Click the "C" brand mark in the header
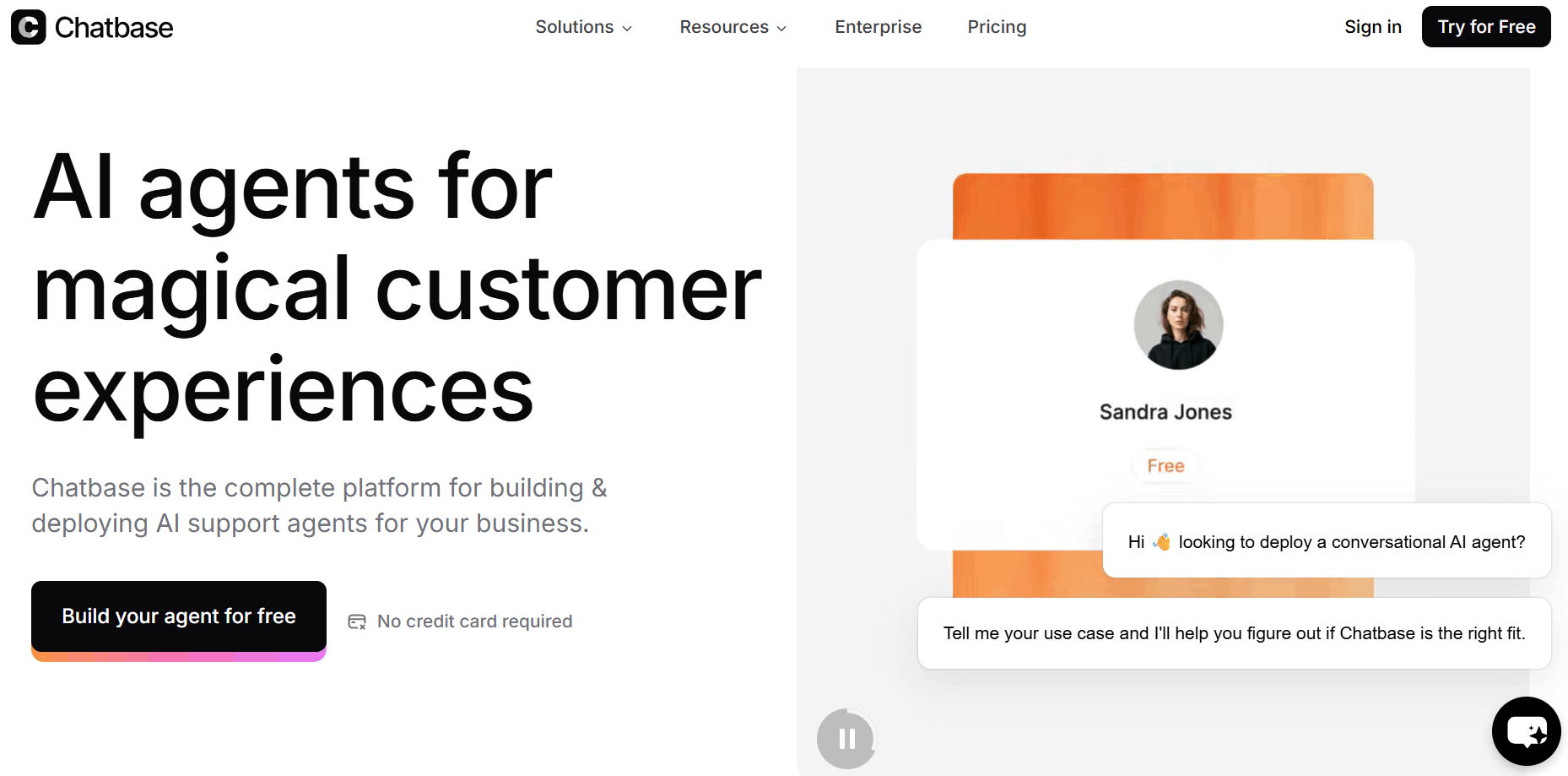This screenshot has width=1568, height=776. (x=28, y=27)
